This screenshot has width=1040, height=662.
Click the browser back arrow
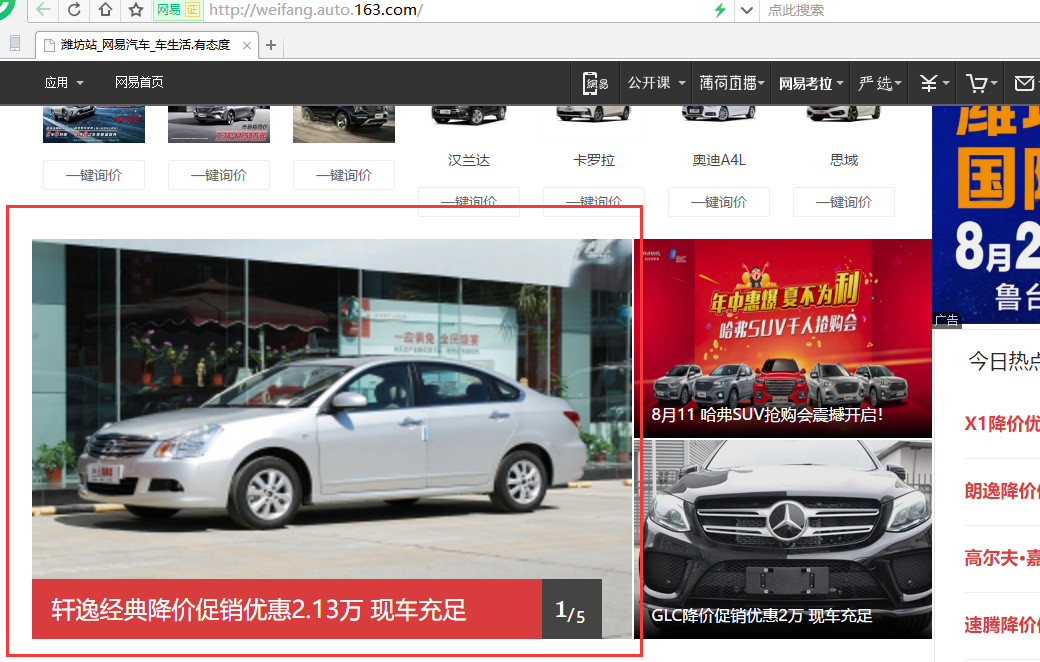click(x=43, y=9)
